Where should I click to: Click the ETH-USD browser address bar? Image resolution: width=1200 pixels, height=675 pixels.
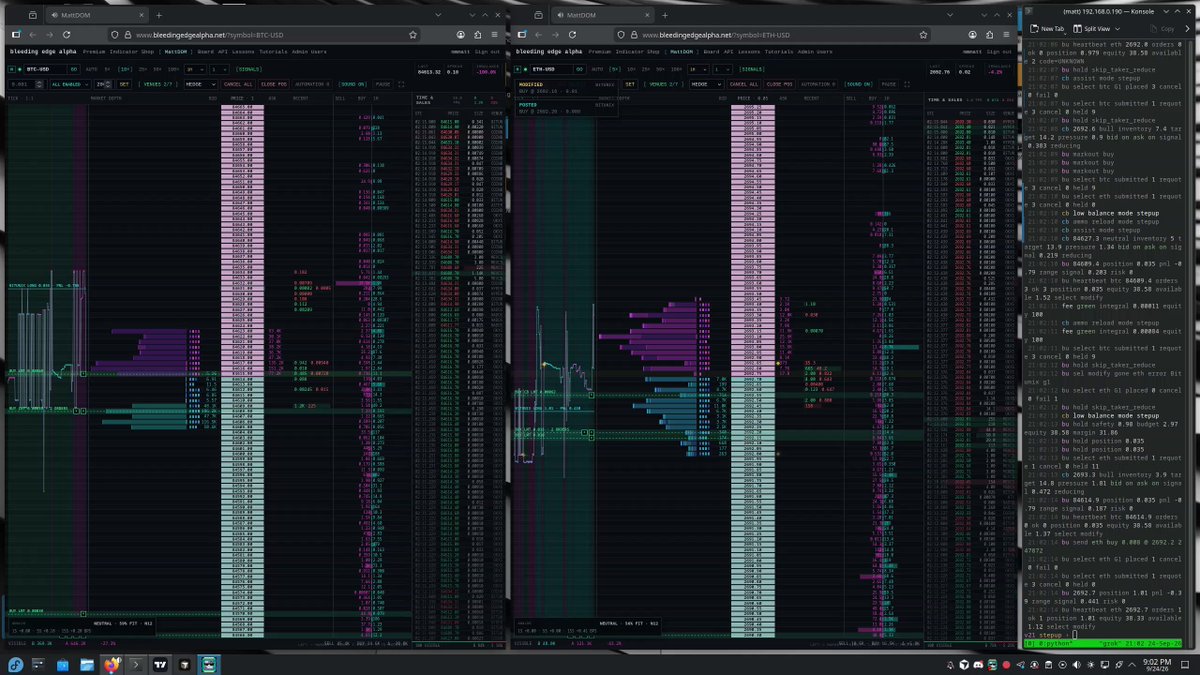click(x=774, y=34)
